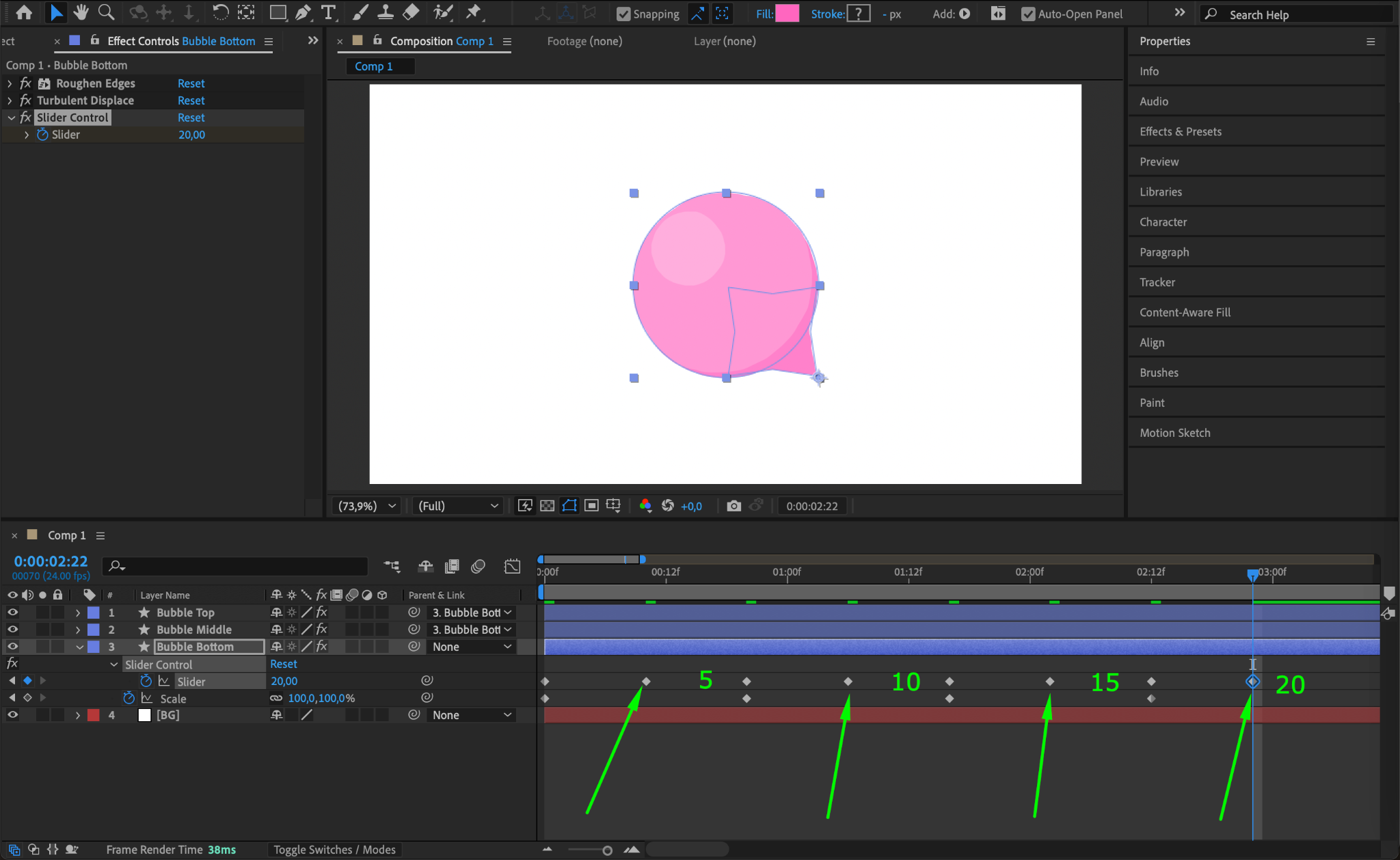Click Toggle Switches / Modes button
The width and height of the screenshot is (1400, 860).
(x=334, y=850)
